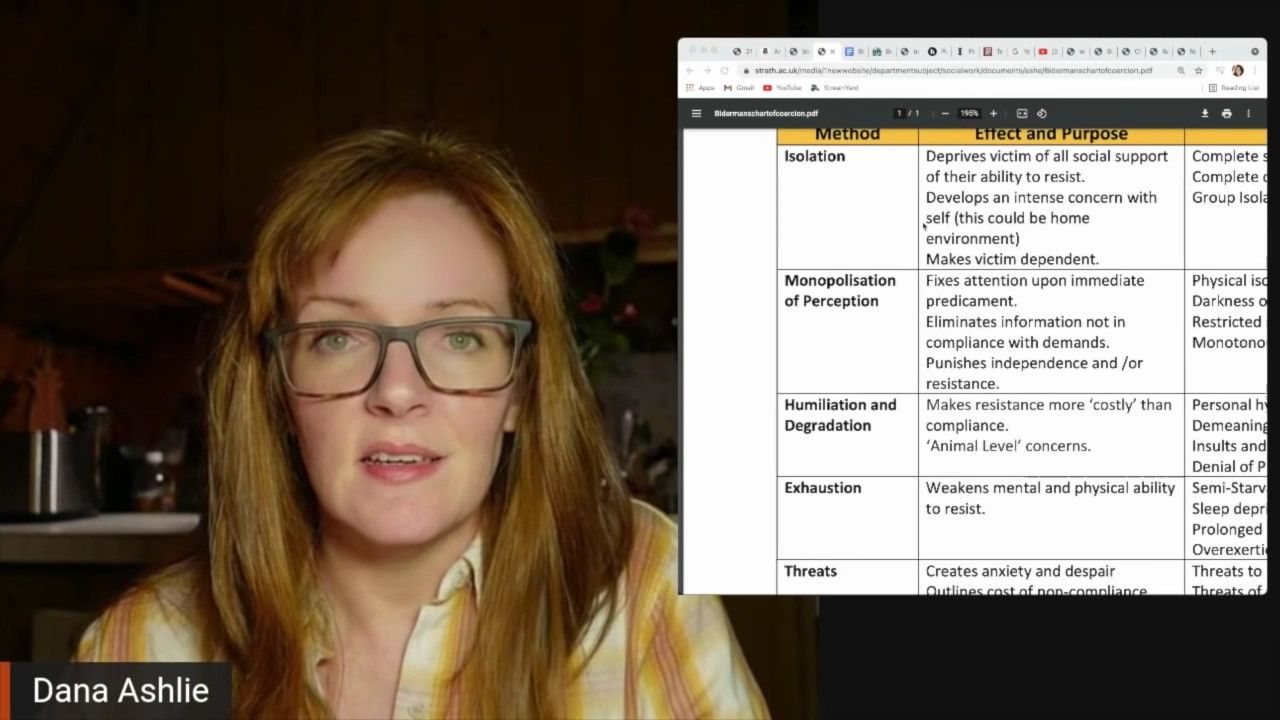
Task: Click the strath.ac.uk address bar
Action: [x=950, y=71]
